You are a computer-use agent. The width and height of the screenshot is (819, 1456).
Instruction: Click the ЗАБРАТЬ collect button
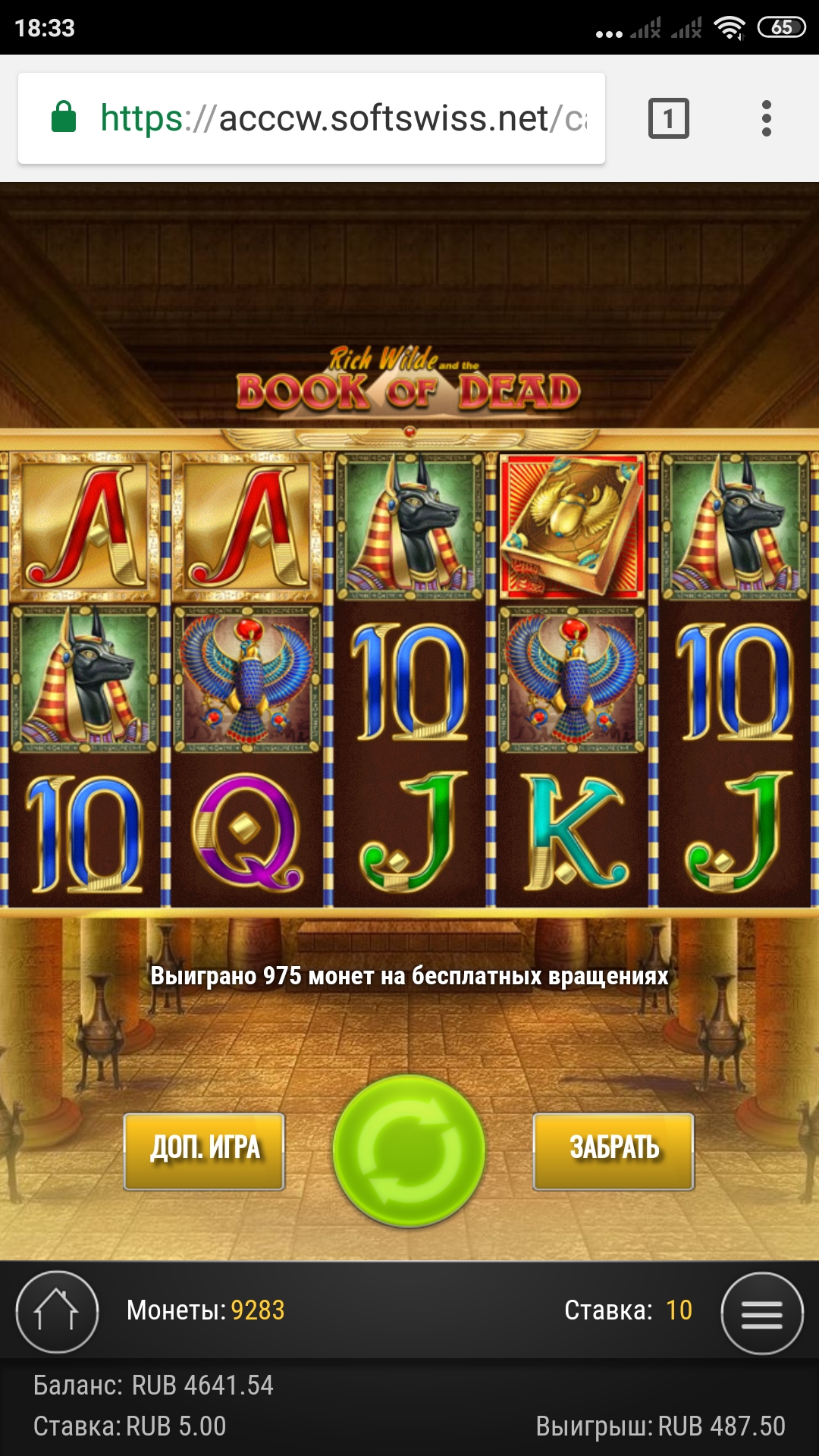[x=613, y=1151]
